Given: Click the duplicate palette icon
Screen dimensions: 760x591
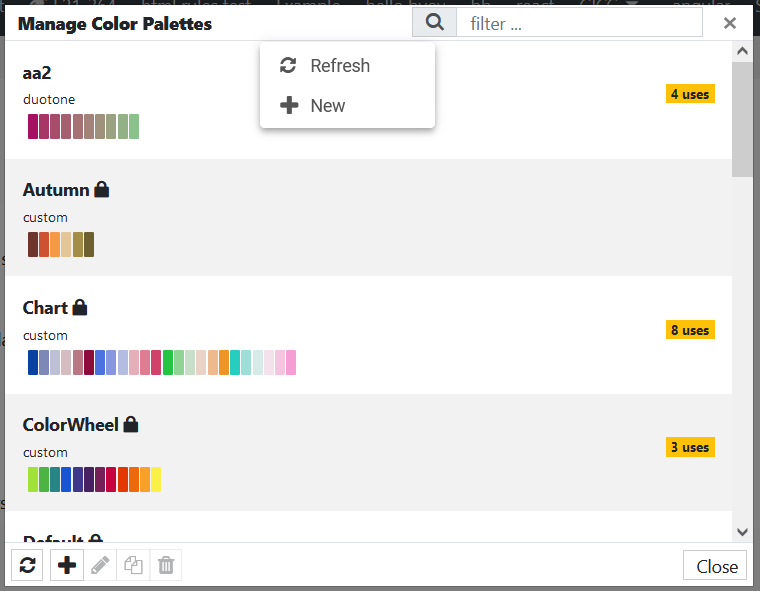Looking at the screenshot, I should pos(133,565).
